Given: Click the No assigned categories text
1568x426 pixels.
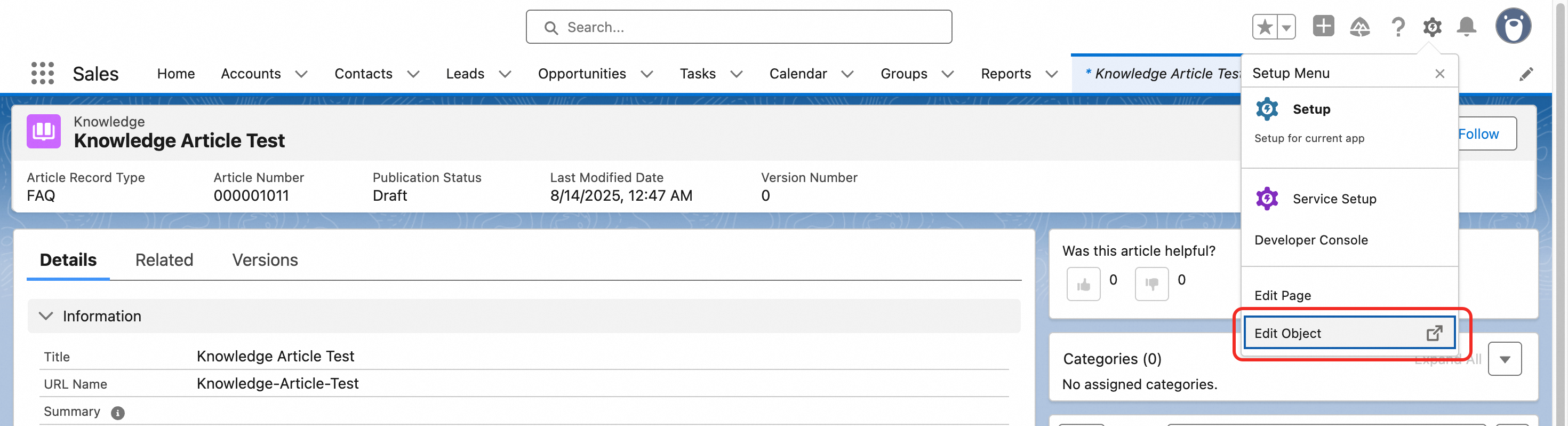Looking at the screenshot, I should [1140, 384].
